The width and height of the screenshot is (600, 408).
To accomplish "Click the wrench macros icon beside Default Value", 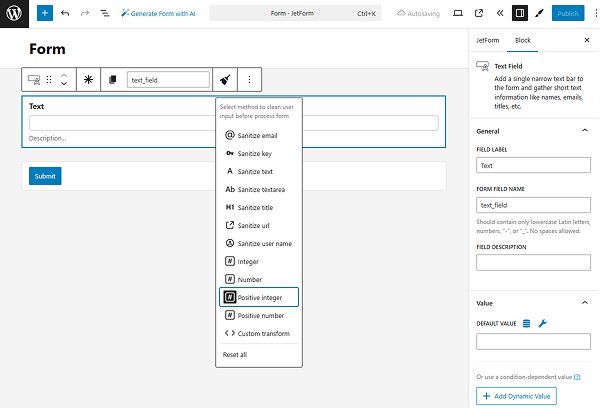I will click(x=542, y=323).
